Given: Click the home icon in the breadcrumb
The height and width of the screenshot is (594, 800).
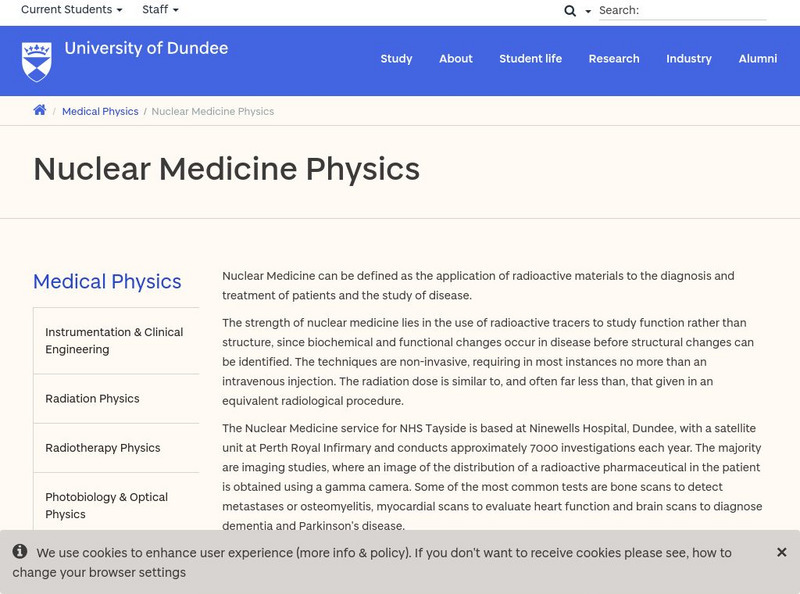Looking at the screenshot, I should (39, 111).
